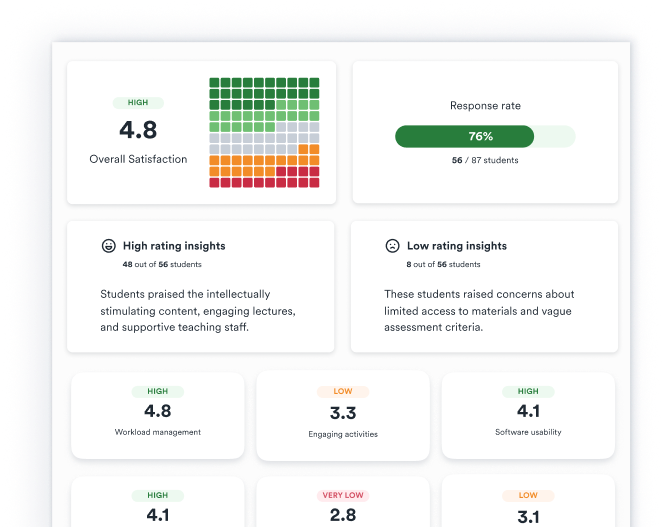The height and width of the screenshot is (527, 664).
Task: Open the Engaging activities score card
Action: tap(343, 416)
